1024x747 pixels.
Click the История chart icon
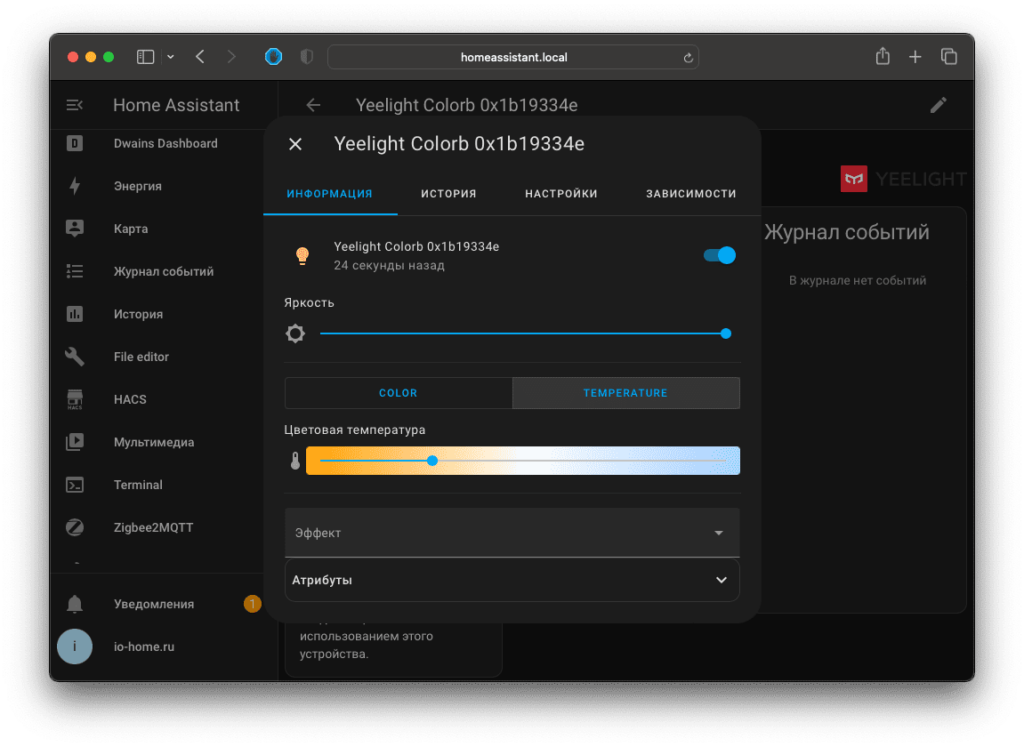pos(74,314)
